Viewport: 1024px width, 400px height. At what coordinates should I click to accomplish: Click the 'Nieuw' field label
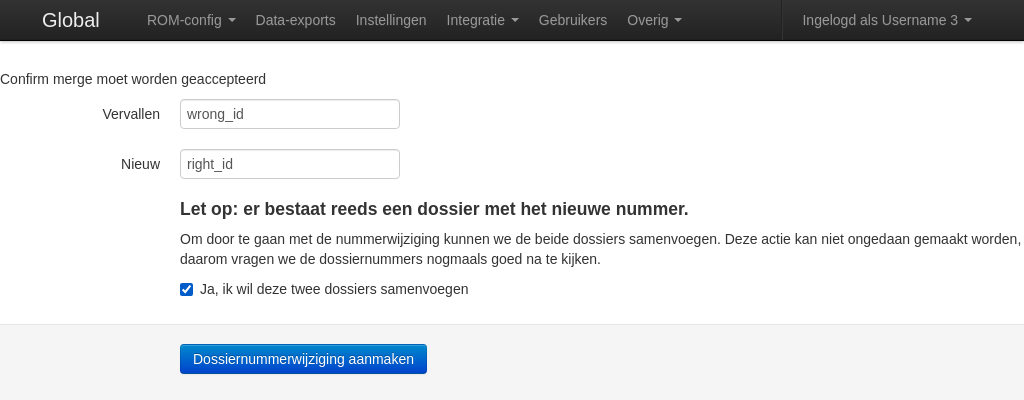140,164
